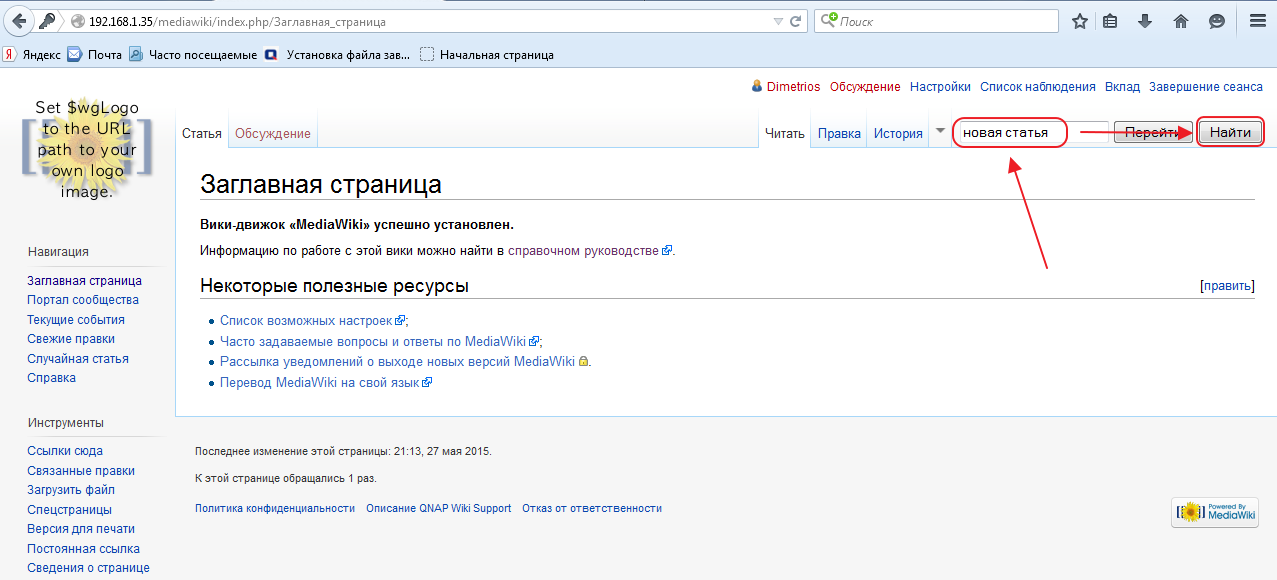Click the Найти search button
This screenshot has width=1277, height=580.
(1230, 133)
